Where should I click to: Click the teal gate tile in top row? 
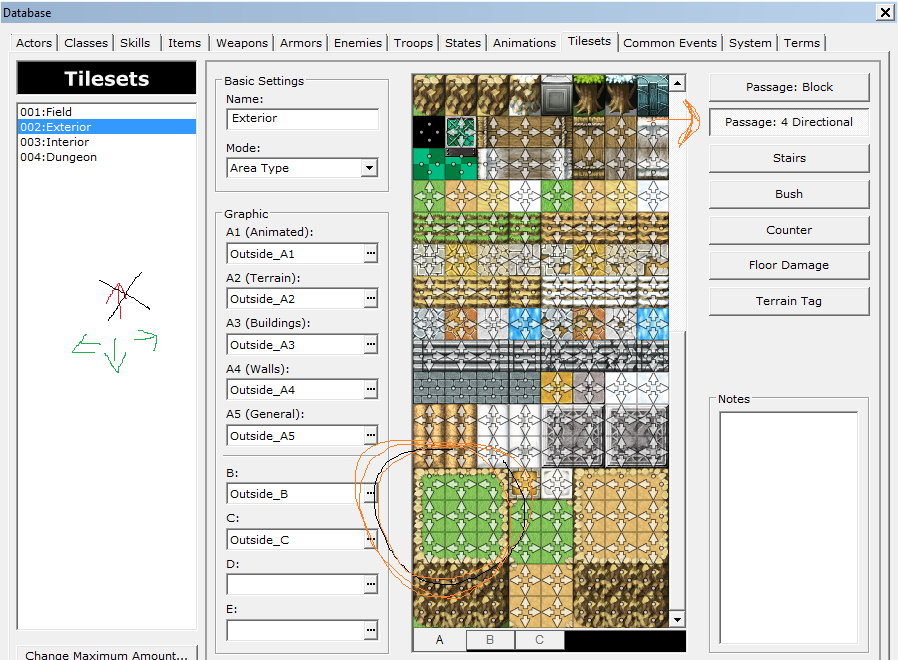pyautogui.click(x=653, y=95)
